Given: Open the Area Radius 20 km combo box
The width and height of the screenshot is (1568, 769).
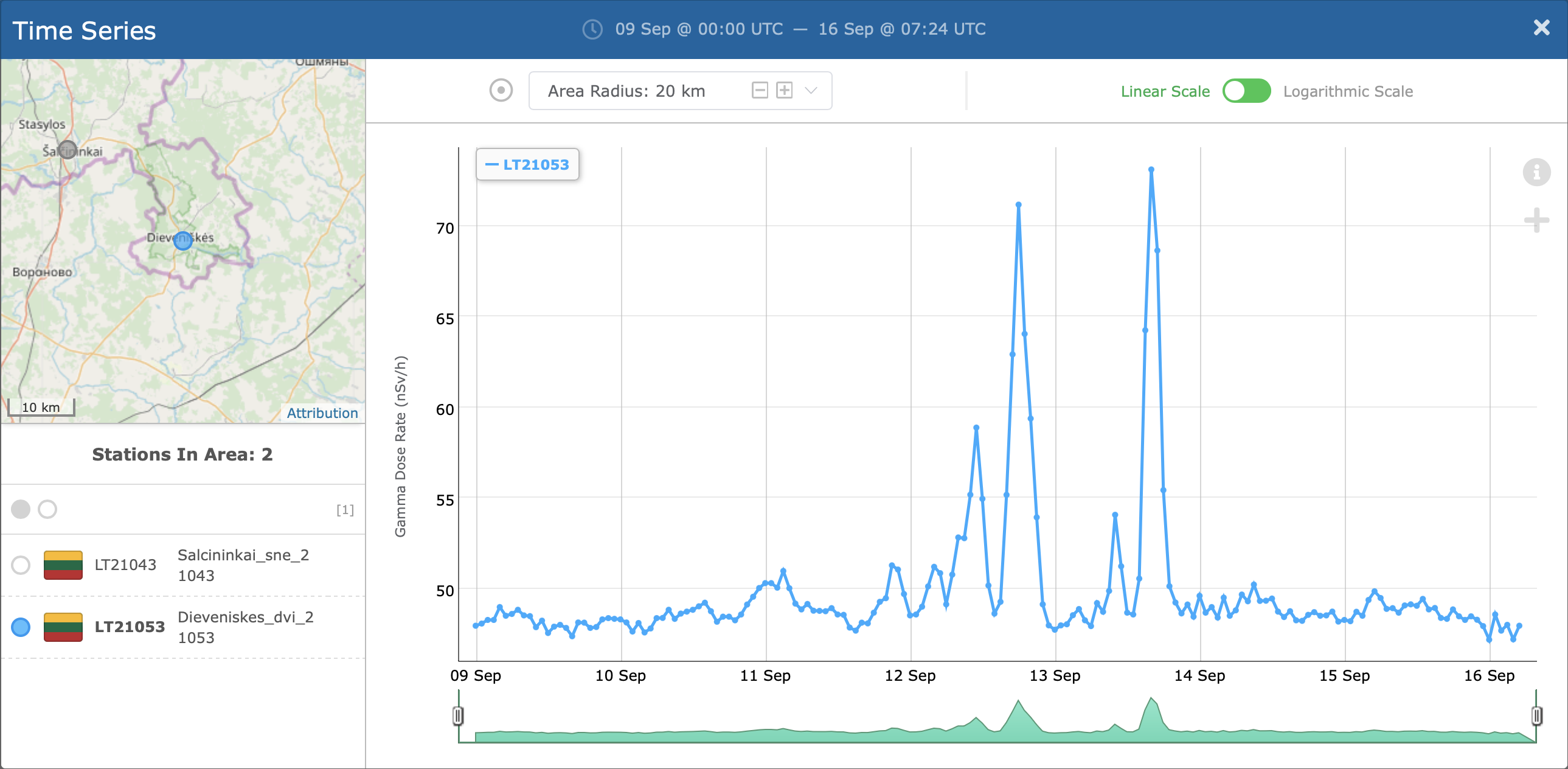Looking at the screenshot, I should 627,91.
